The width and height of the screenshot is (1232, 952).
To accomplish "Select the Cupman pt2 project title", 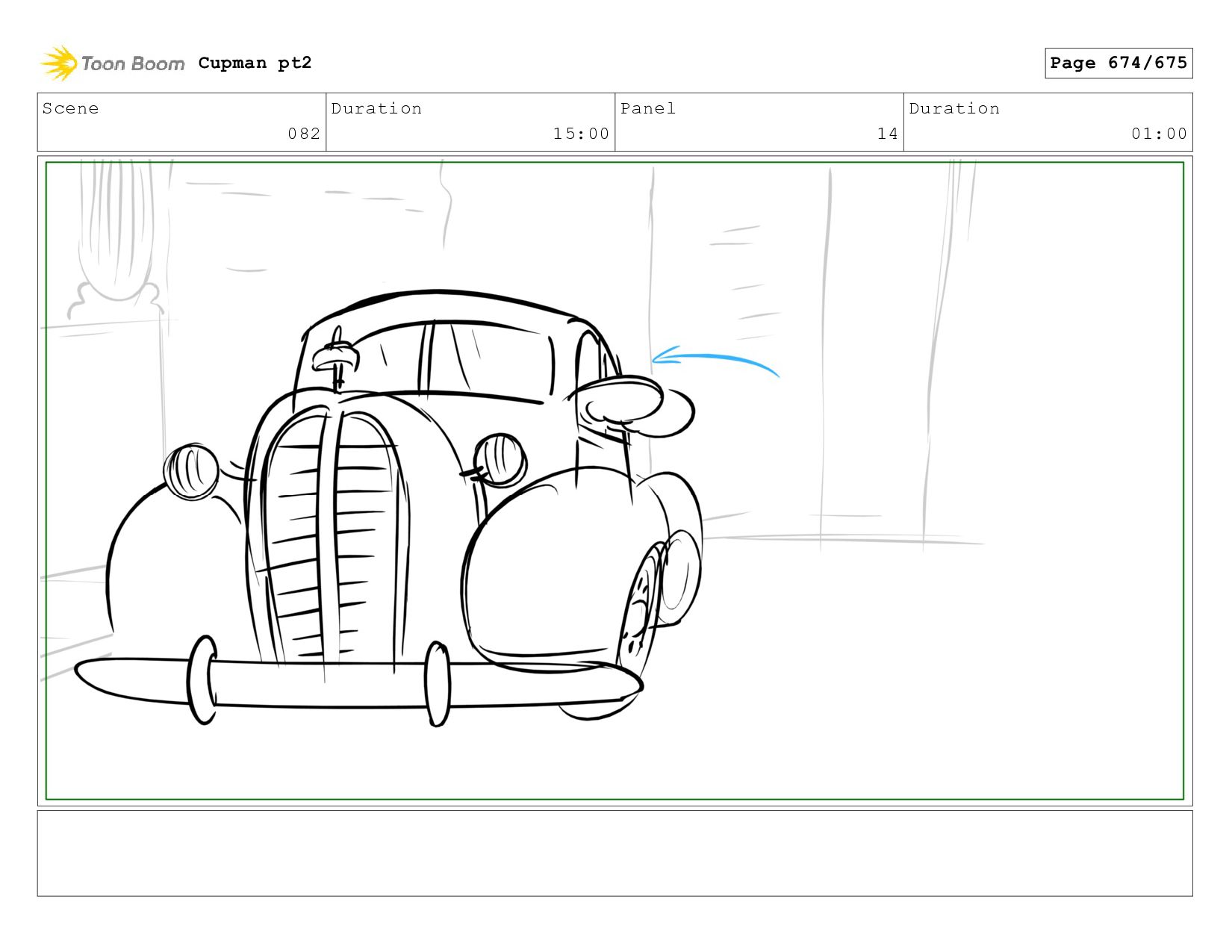I will (255, 63).
